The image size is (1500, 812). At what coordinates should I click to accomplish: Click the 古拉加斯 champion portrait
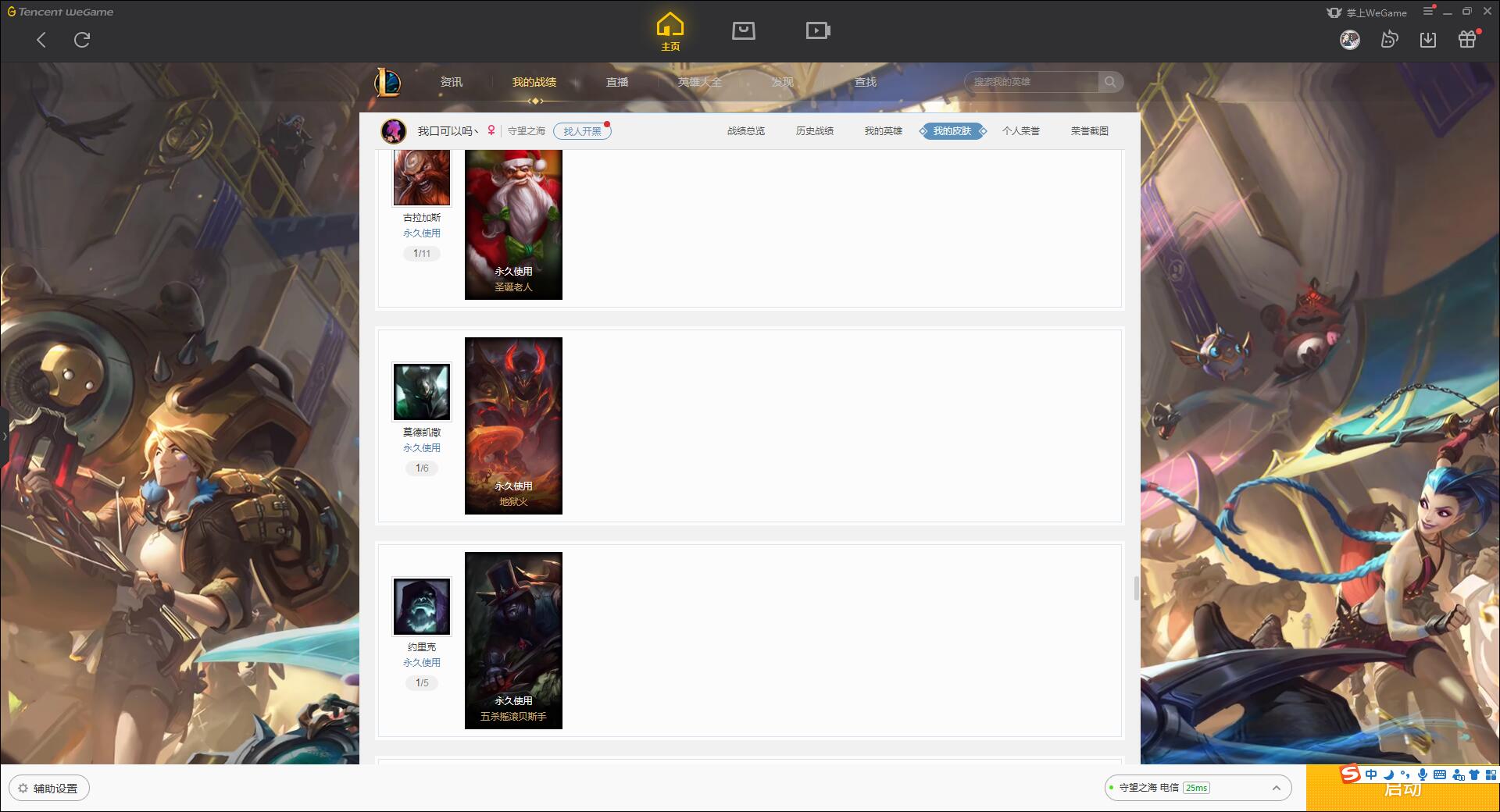coord(422,177)
